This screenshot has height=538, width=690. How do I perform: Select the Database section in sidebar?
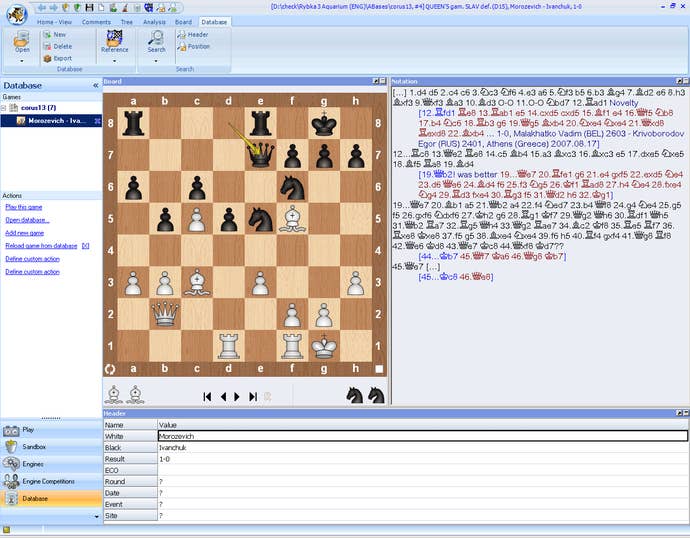coord(51,499)
